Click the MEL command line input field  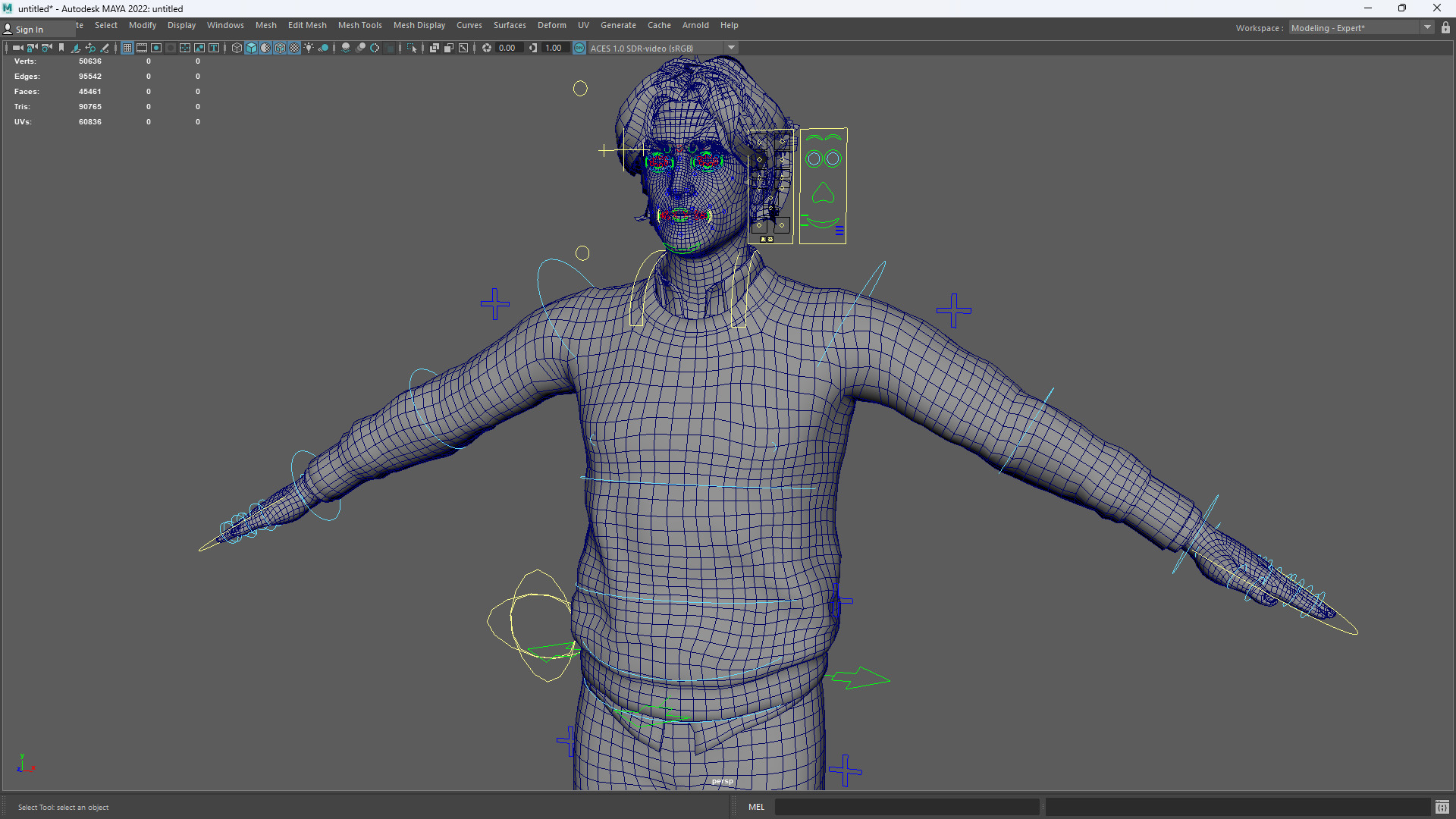click(x=906, y=807)
